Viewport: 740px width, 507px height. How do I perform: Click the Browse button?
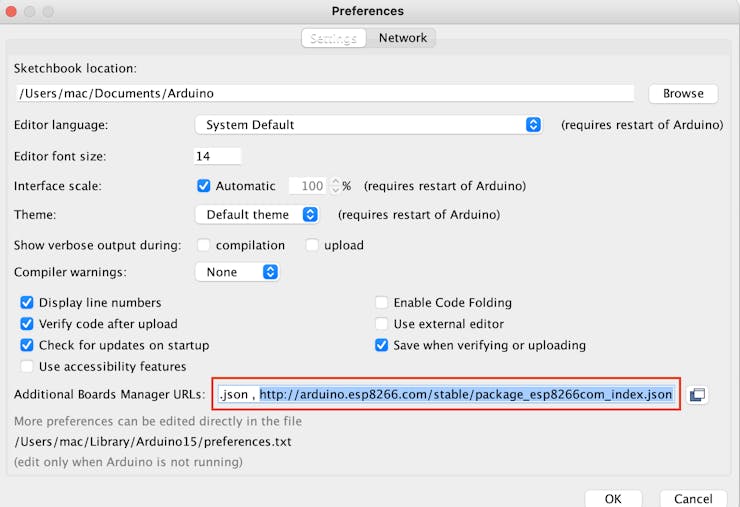click(683, 93)
